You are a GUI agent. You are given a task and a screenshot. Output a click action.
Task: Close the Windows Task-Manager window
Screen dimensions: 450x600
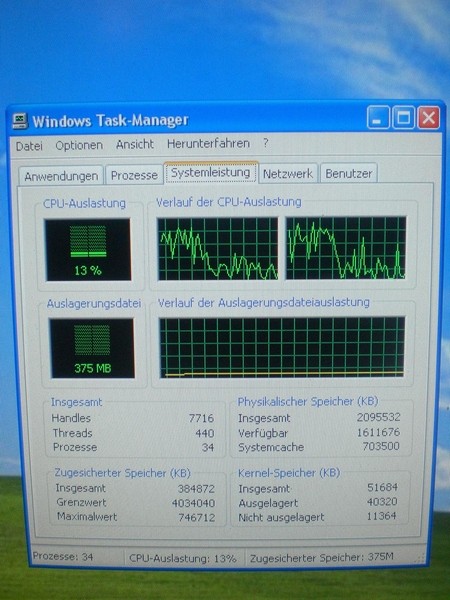[429, 117]
